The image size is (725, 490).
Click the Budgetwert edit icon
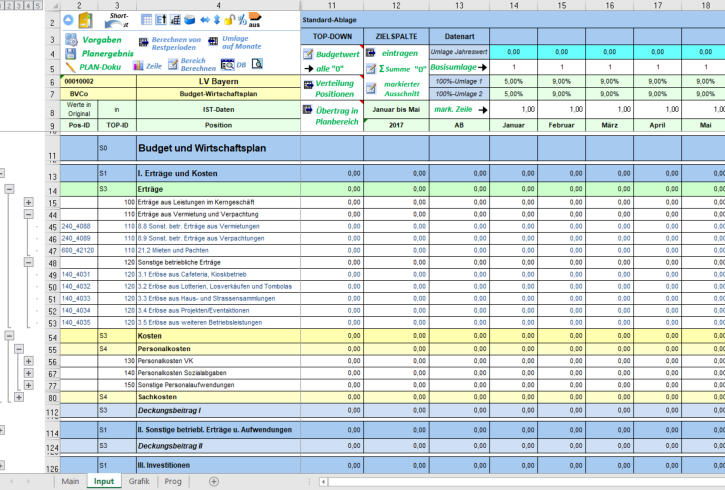click(307, 54)
